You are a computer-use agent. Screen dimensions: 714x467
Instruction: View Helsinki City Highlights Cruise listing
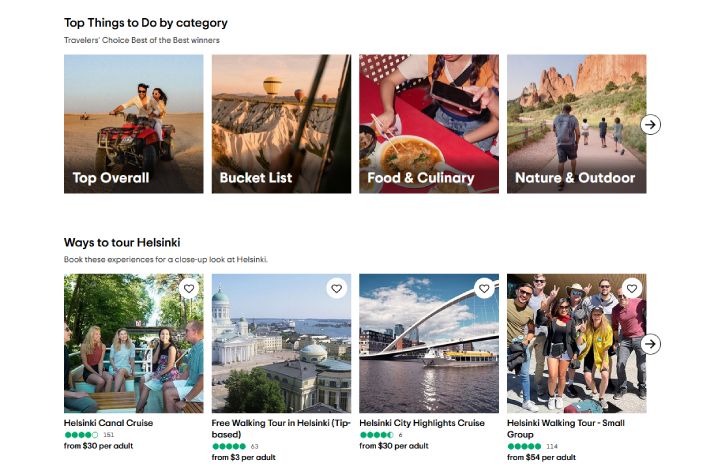click(x=422, y=423)
